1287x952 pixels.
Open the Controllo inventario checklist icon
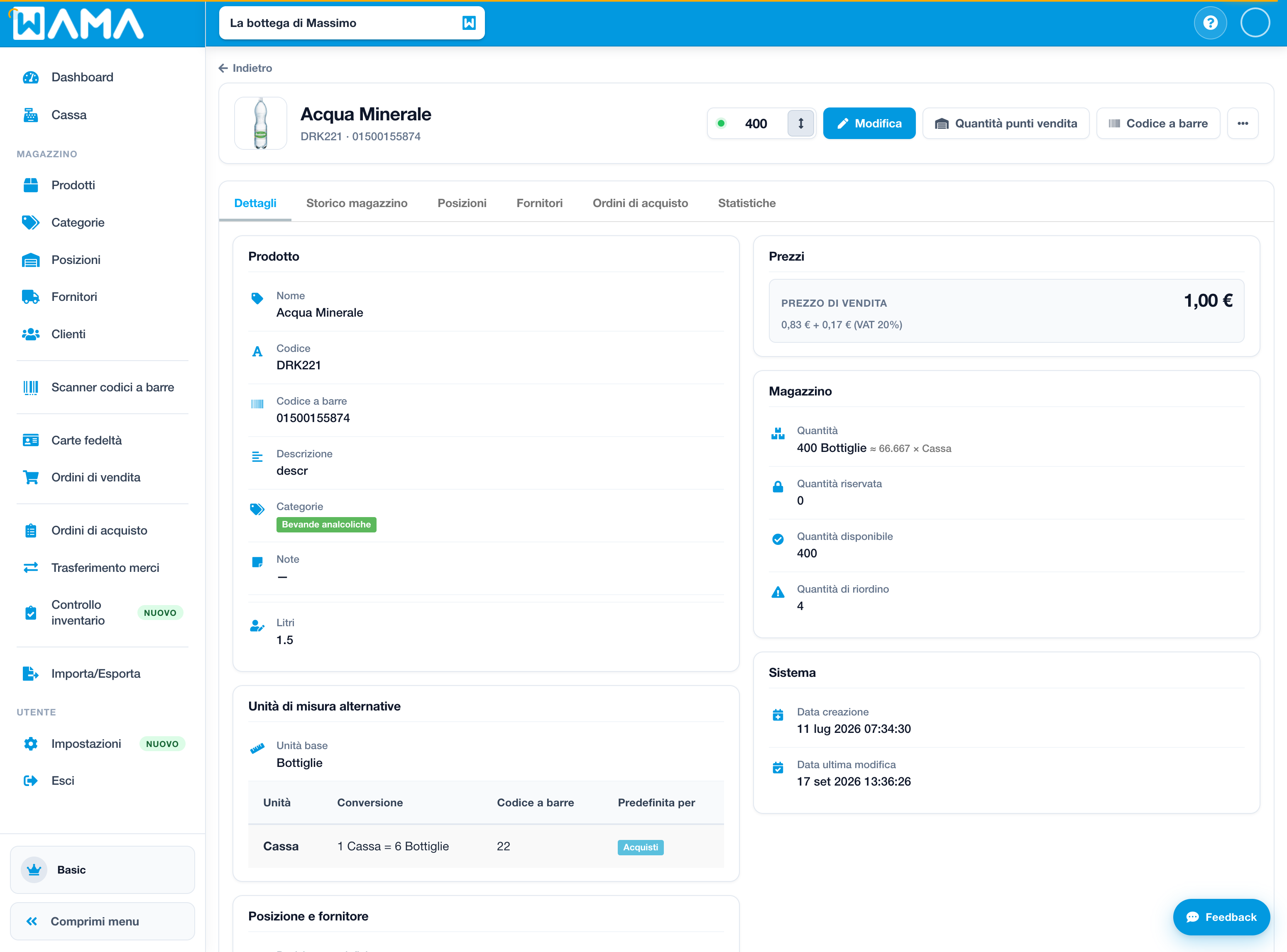click(x=31, y=613)
